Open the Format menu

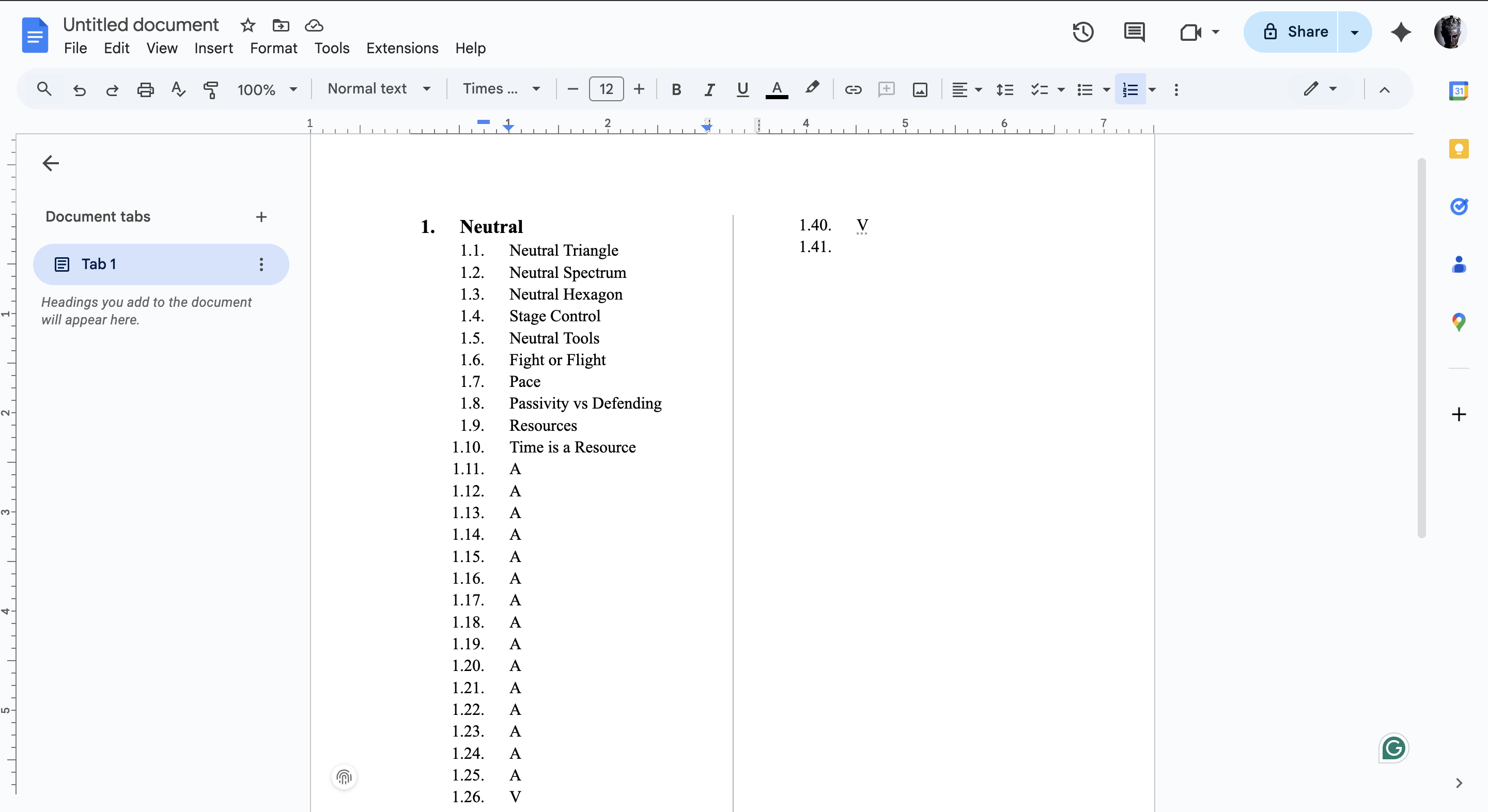273,48
